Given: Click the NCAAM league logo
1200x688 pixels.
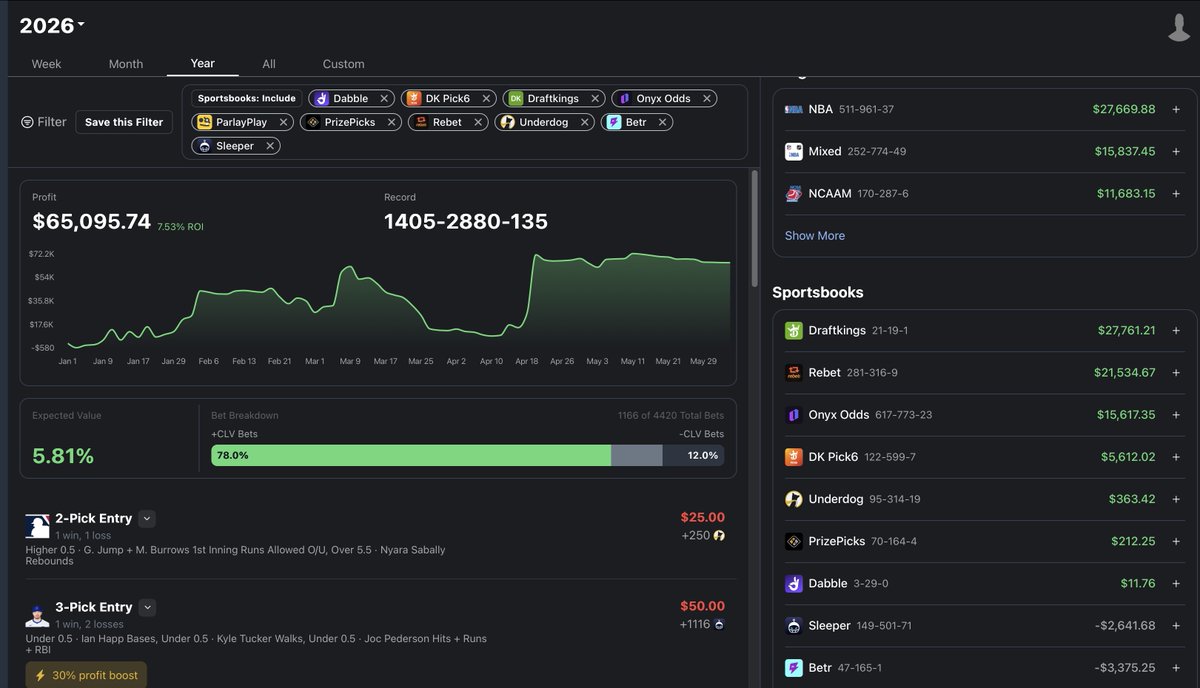Looking at the screenshot, I should [793, 193].
